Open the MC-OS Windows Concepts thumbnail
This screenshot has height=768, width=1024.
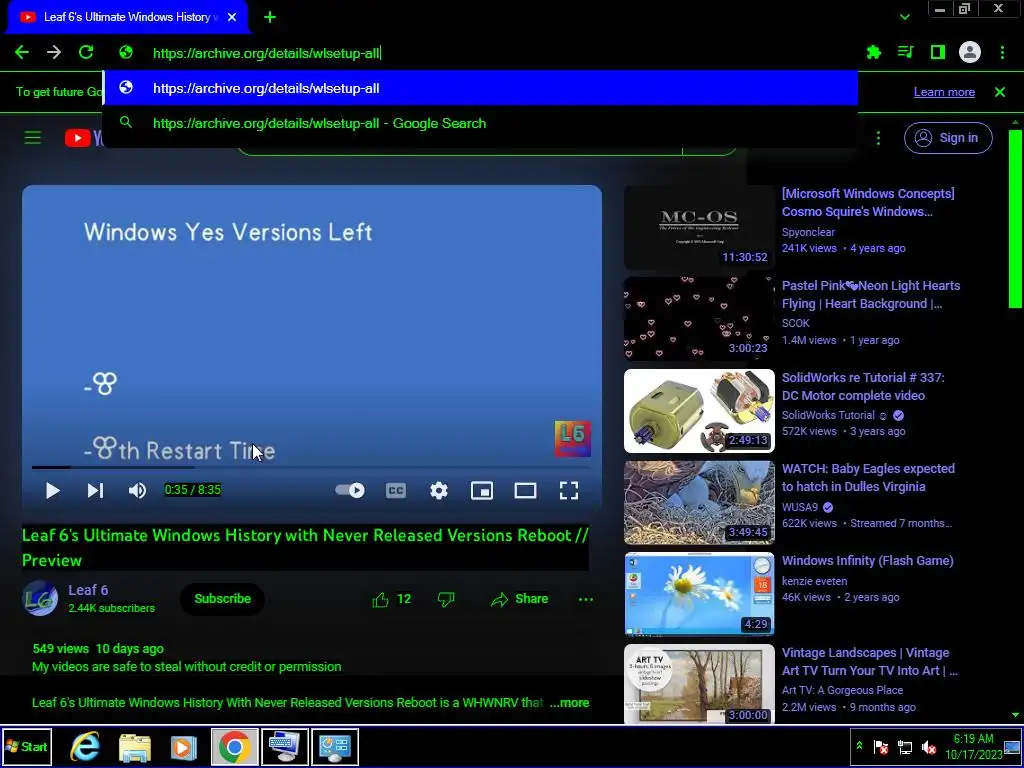coord(699,228)
